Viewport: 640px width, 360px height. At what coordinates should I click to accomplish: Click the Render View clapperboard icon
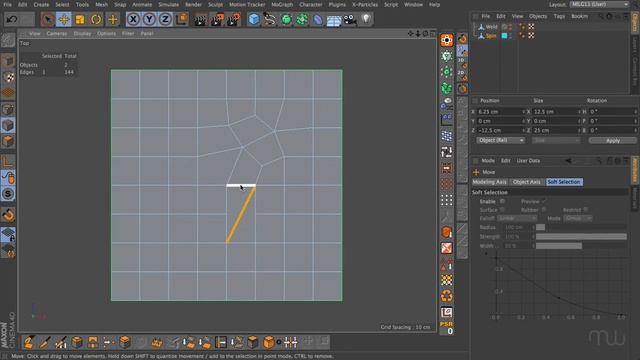(x=200, y=19)
